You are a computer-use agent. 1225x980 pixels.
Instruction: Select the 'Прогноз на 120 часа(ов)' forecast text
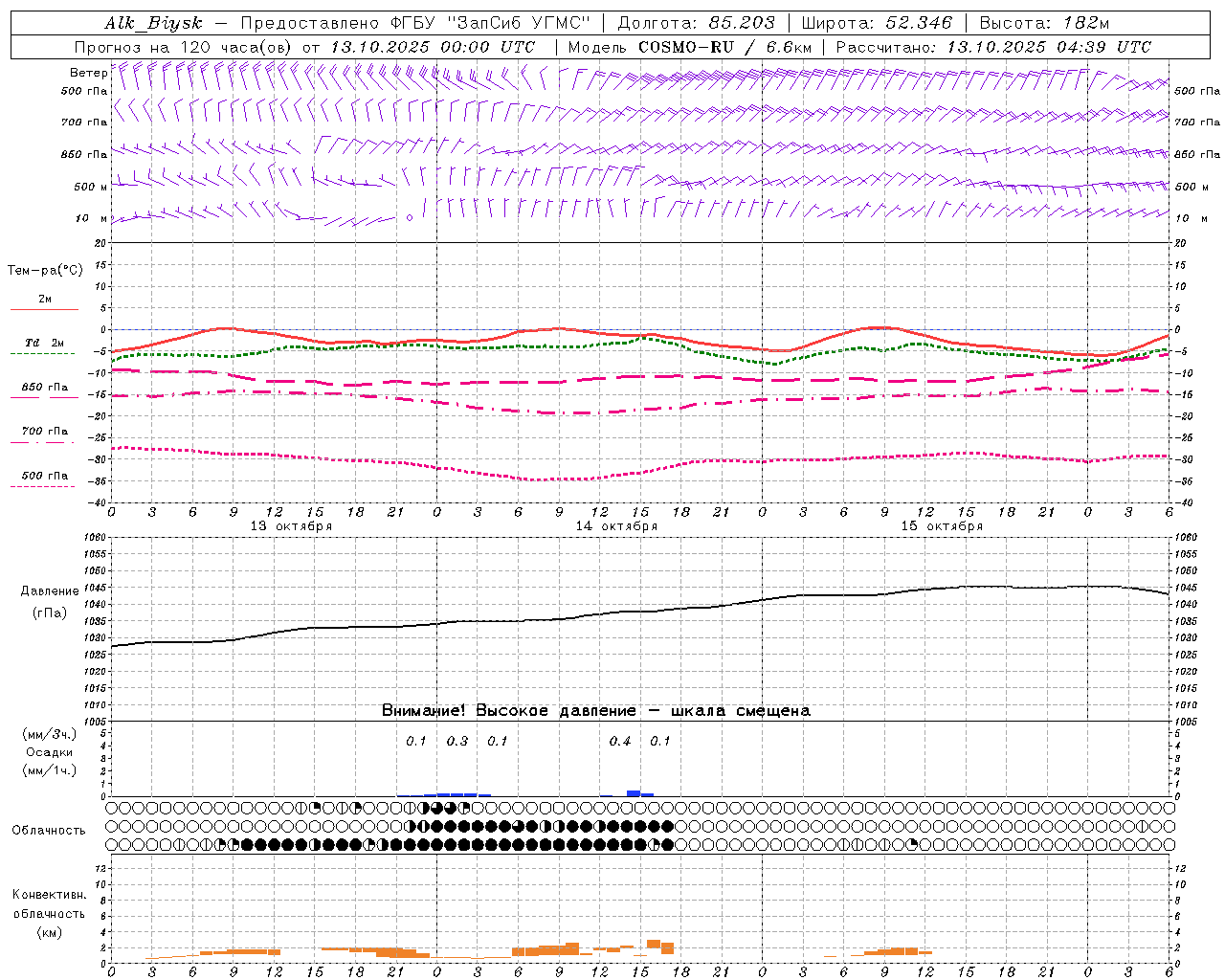[x=184, y=47]
